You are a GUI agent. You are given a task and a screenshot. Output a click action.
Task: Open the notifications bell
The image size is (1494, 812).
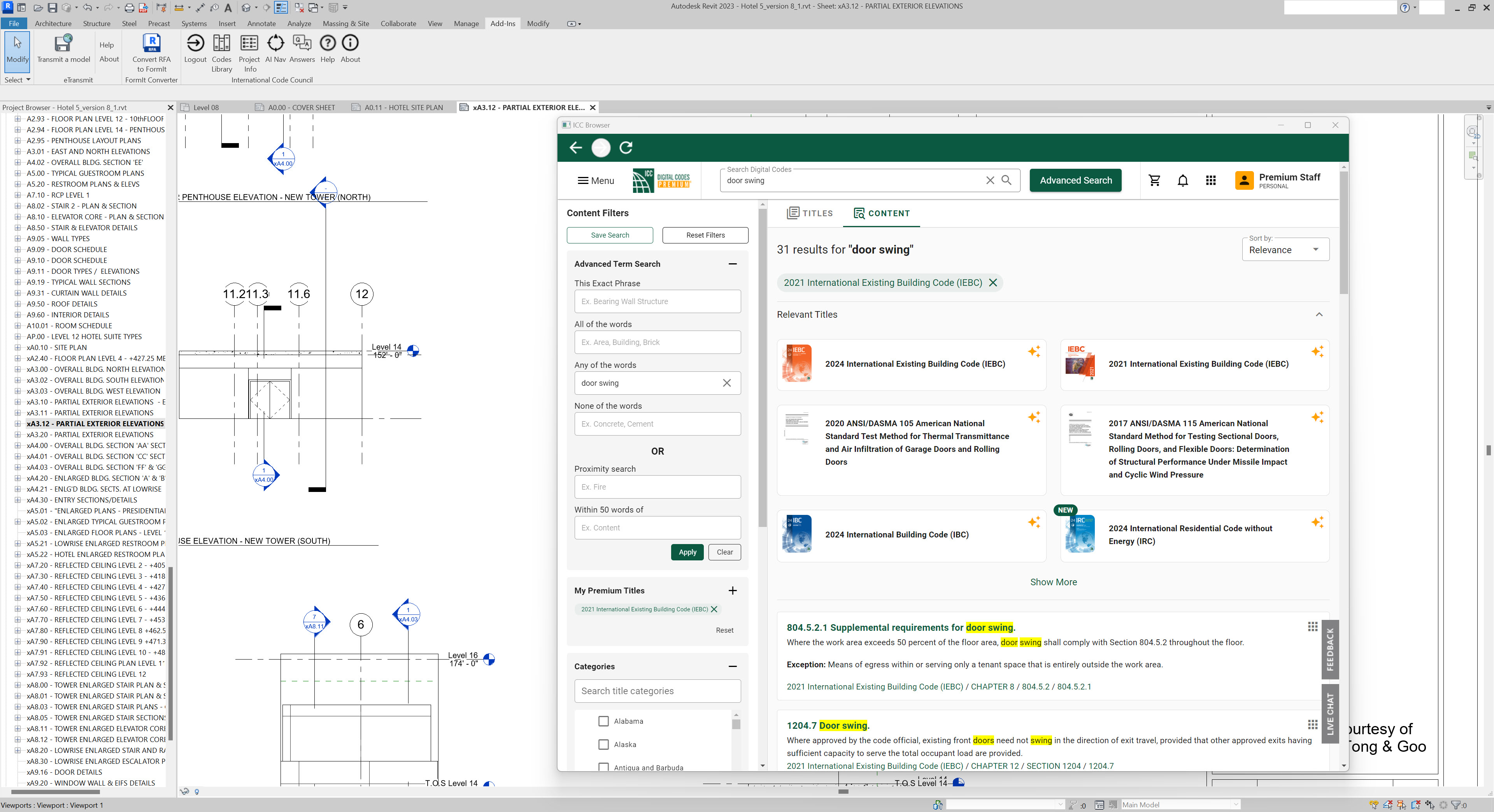click(x=1183, y=180)
